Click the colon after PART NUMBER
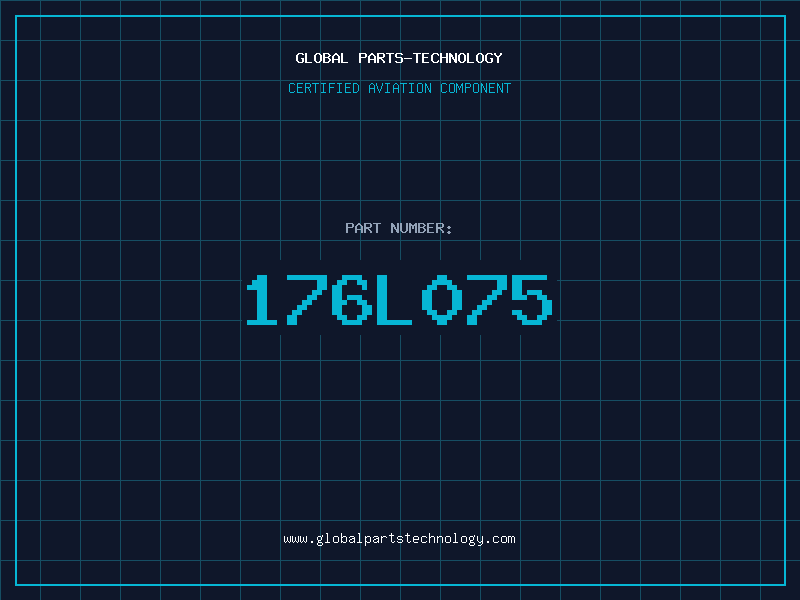 (449, 229)
